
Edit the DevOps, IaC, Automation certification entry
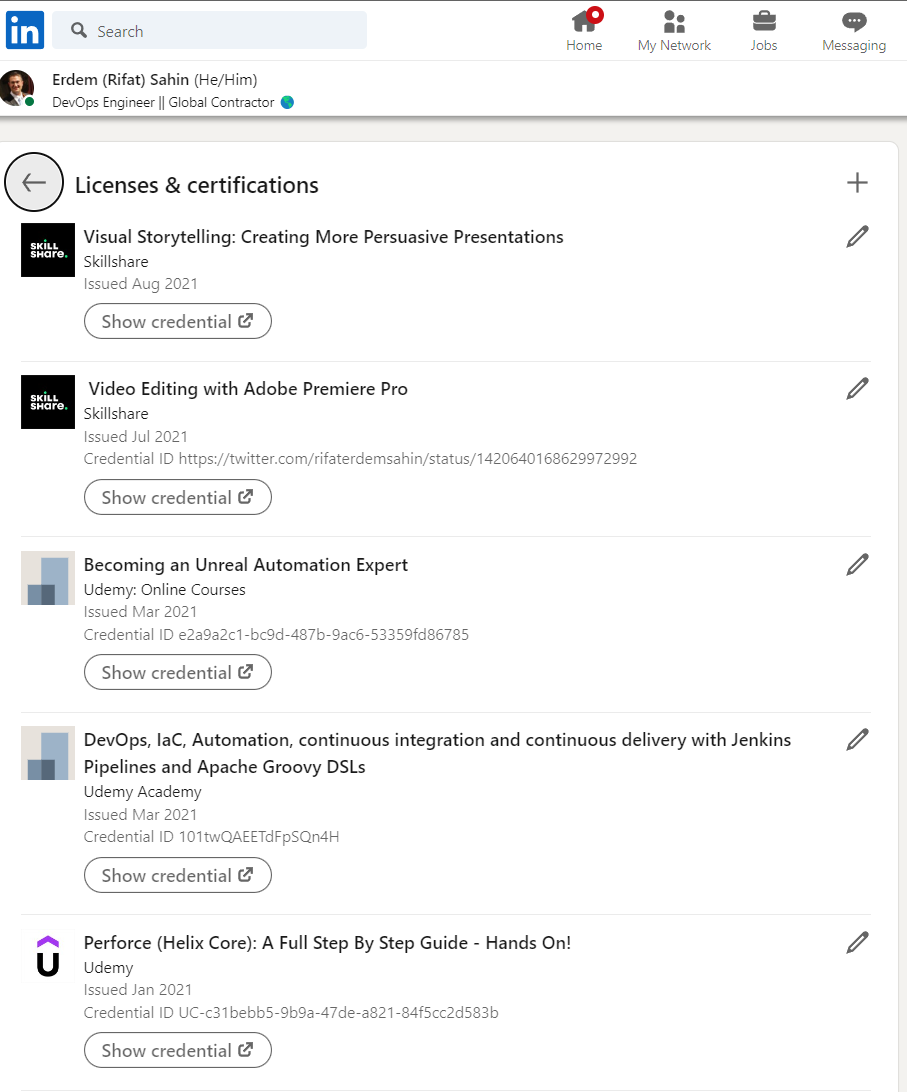tap(857, 740)
